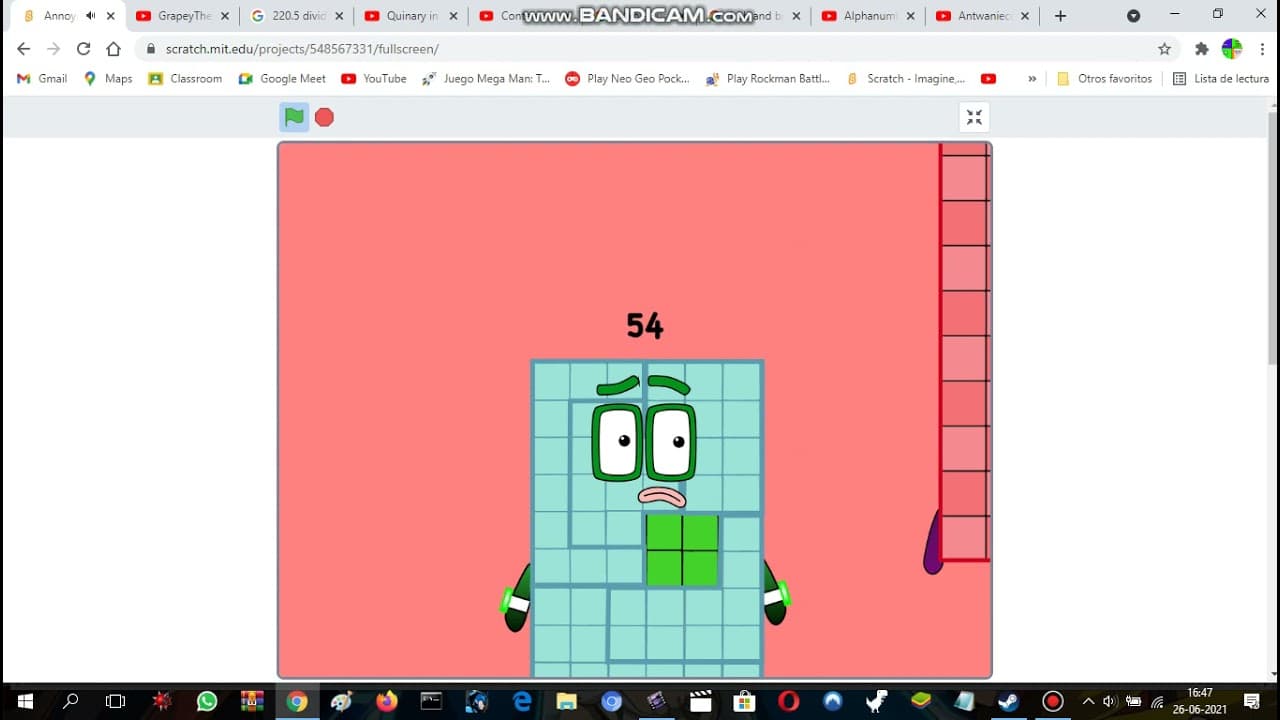Start the project with the green flag
Viewport: 1280px width, 720px height.
tap(294, 117)
